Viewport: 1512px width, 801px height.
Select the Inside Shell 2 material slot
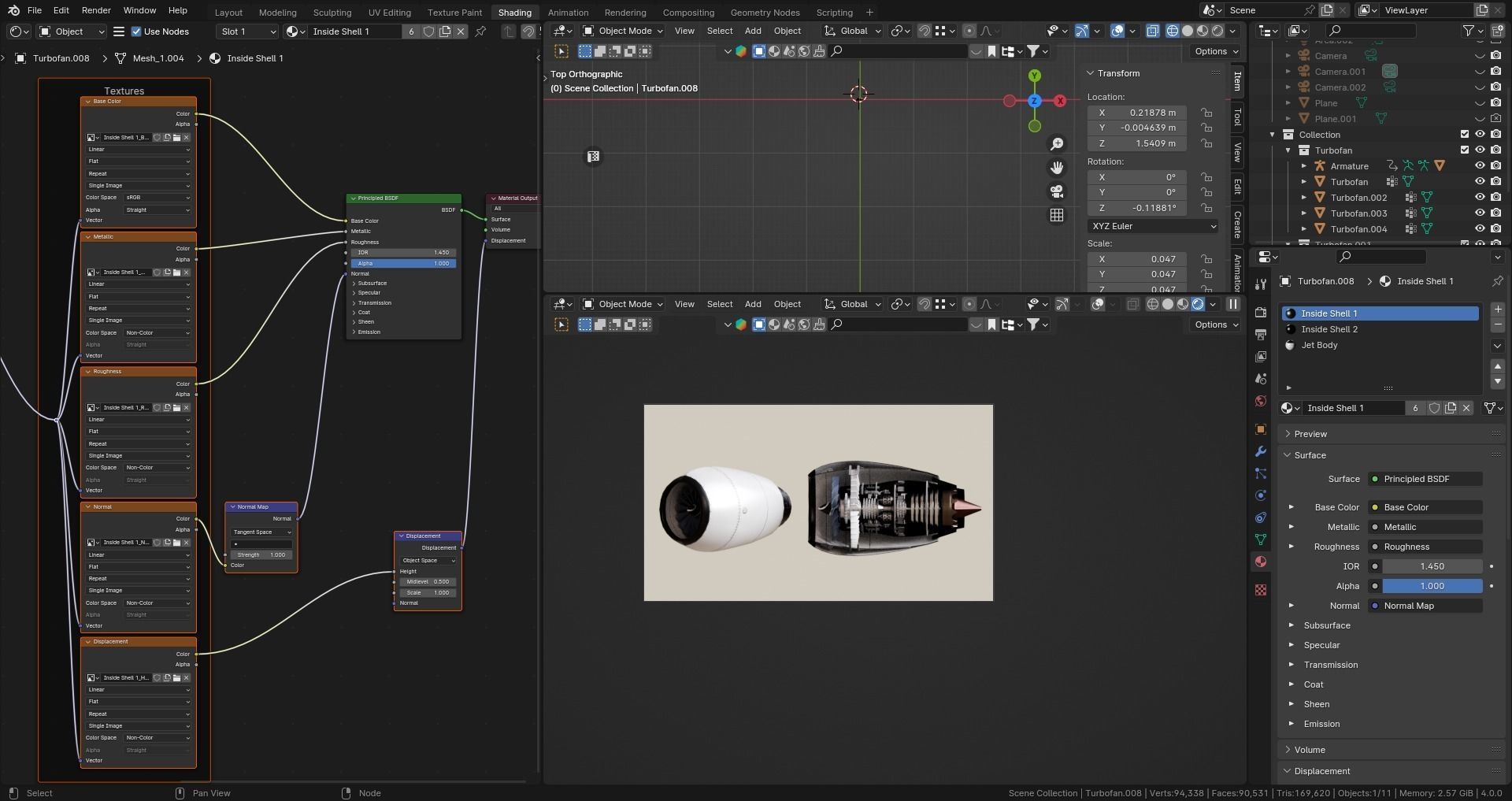click(1380, 329)
